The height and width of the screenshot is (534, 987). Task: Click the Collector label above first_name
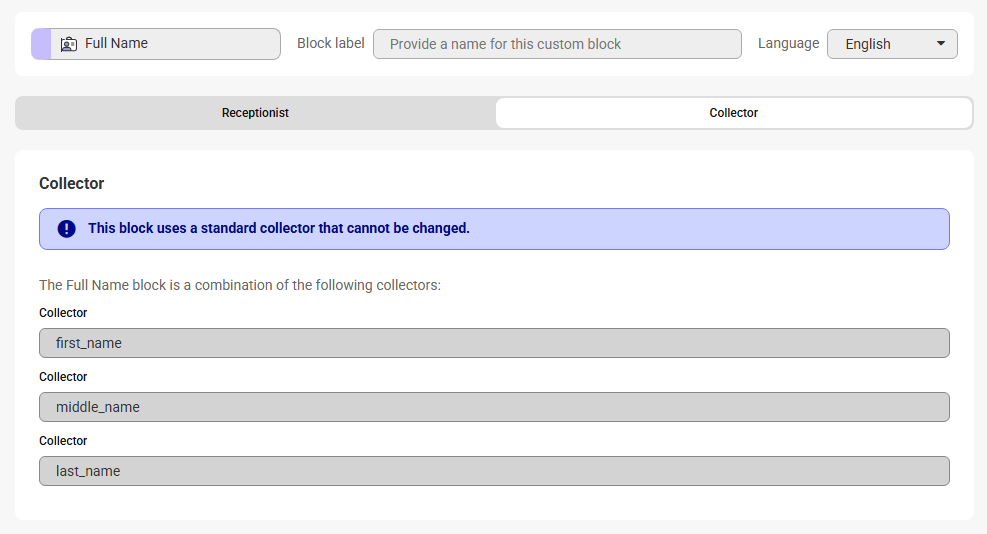63,313
